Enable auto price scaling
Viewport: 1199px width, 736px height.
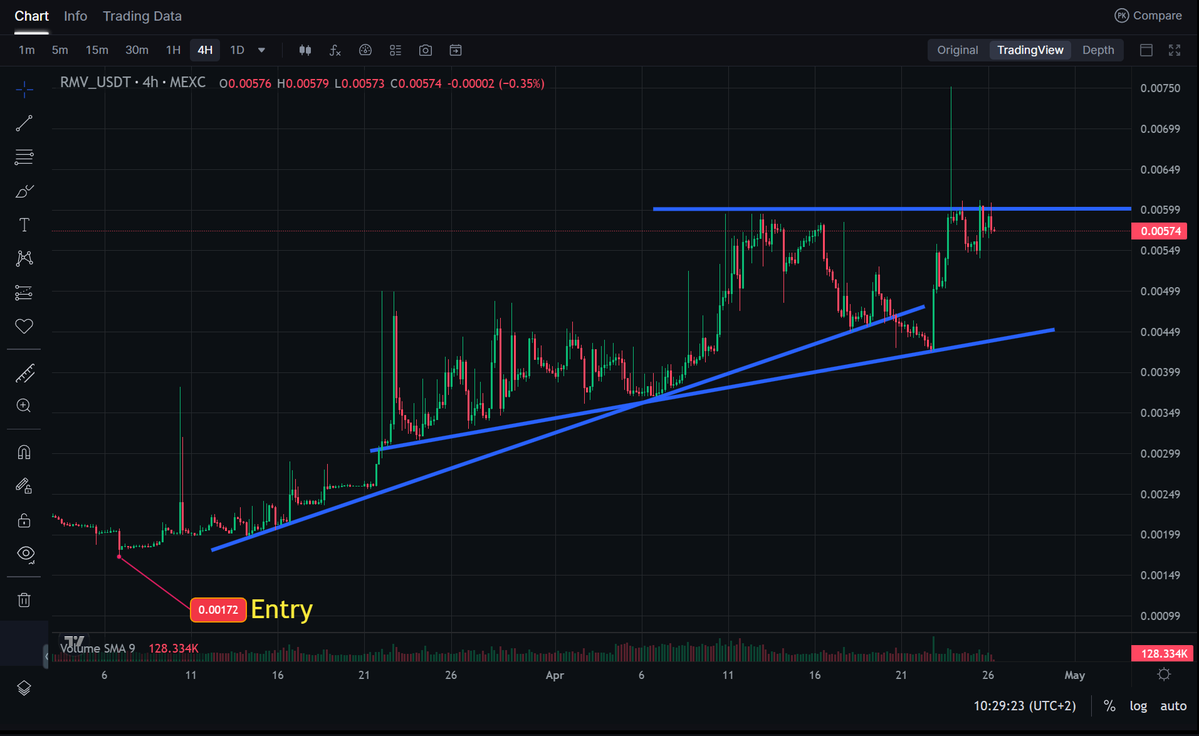[1172, 706]
